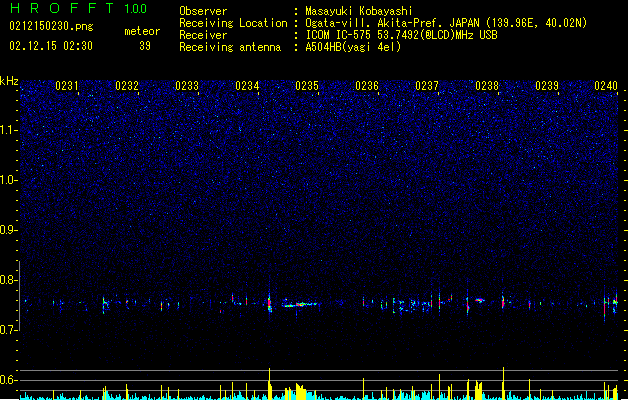Click the 0.6 kHz frequency axis label
This screenshot has height=400, width=629.
[9, 380]
